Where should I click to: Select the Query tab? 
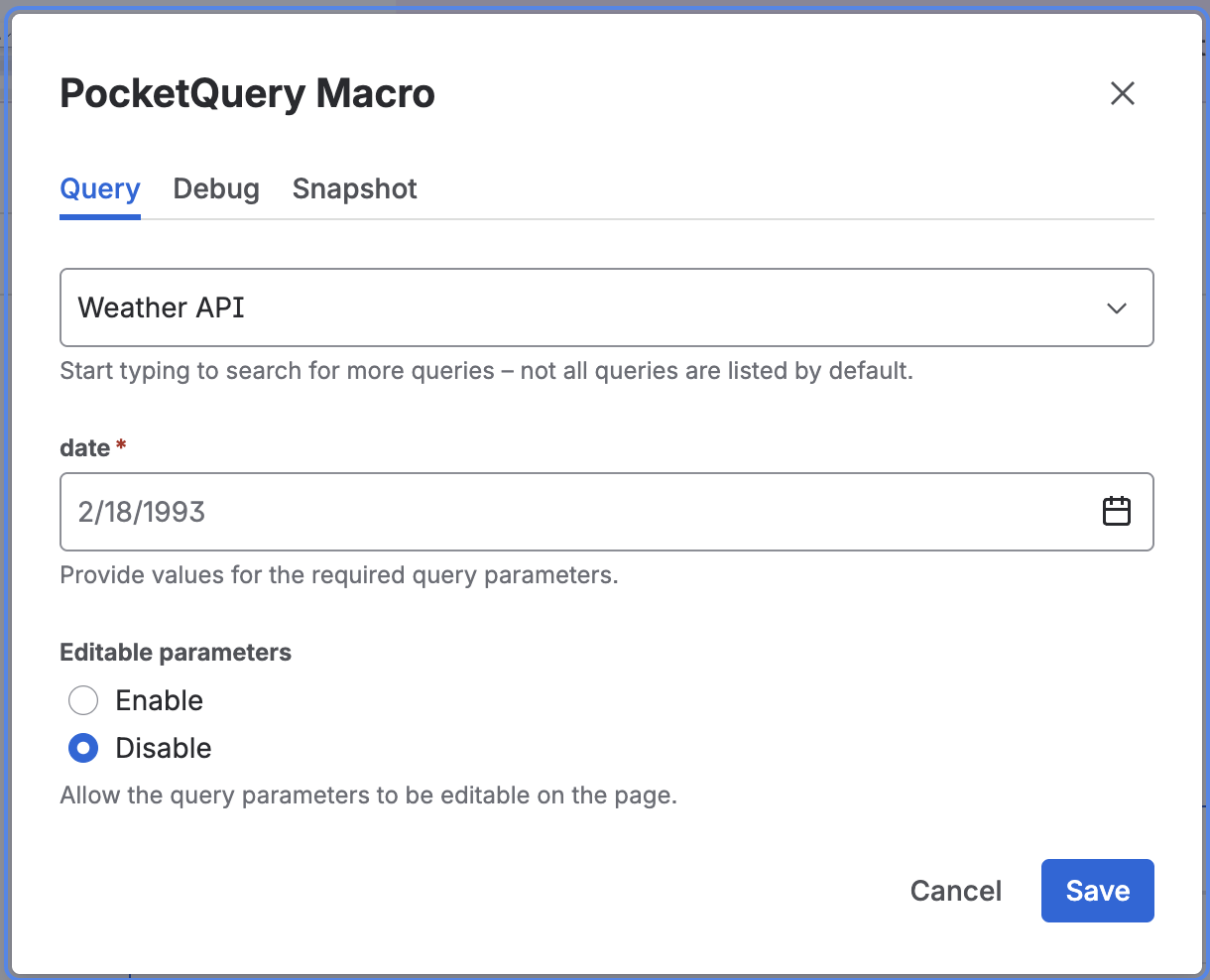[100, 189]
